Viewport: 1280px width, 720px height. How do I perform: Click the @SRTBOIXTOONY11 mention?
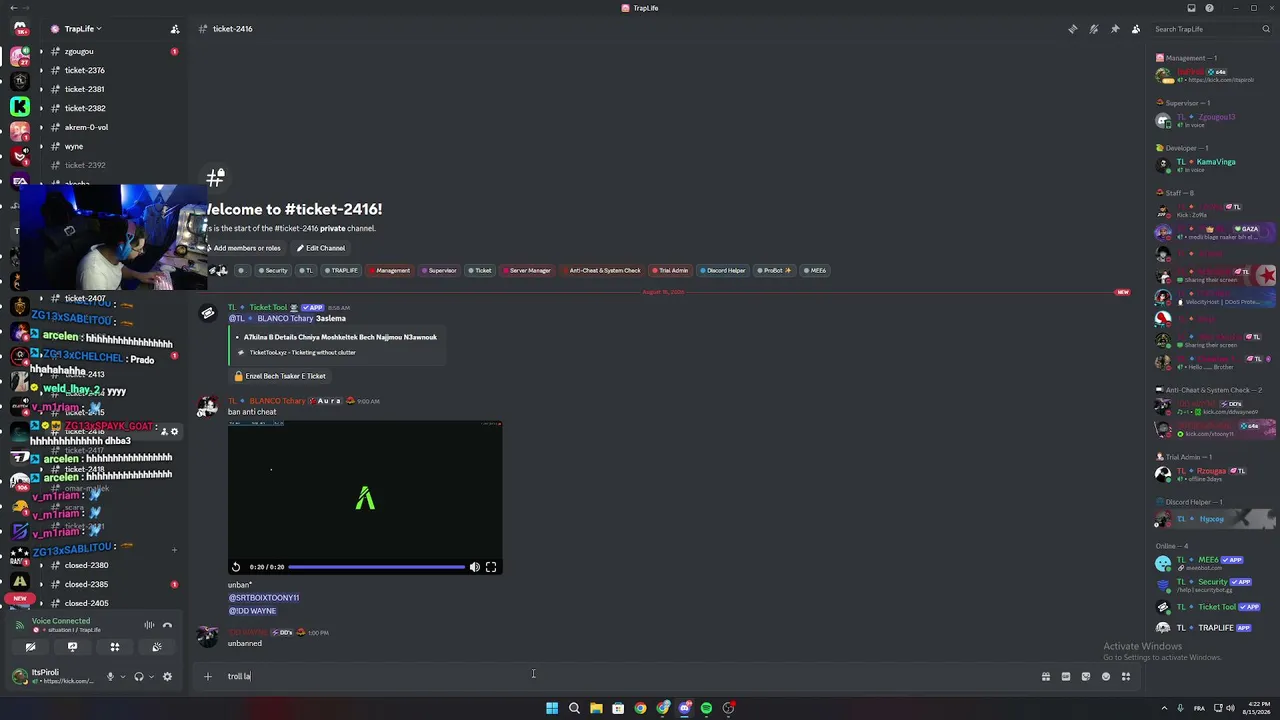click(264, 598)
